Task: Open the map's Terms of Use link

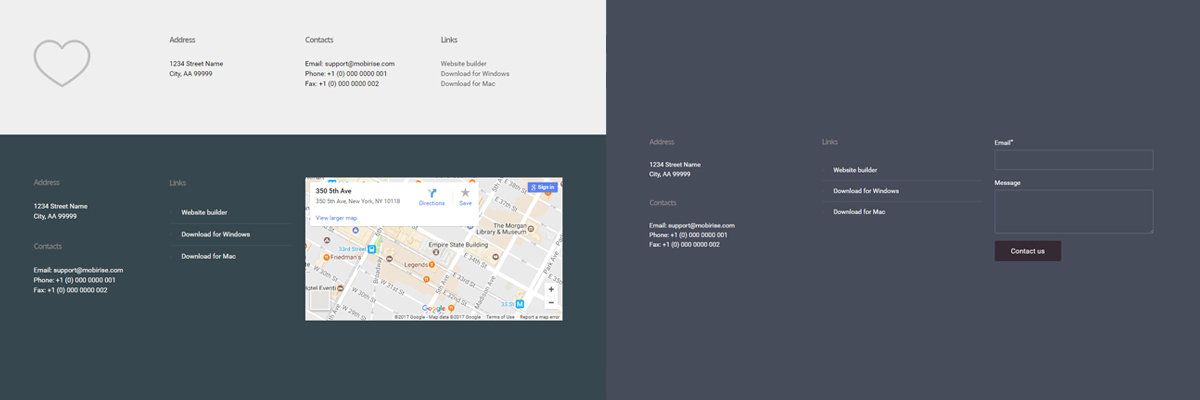Action: 500,317
